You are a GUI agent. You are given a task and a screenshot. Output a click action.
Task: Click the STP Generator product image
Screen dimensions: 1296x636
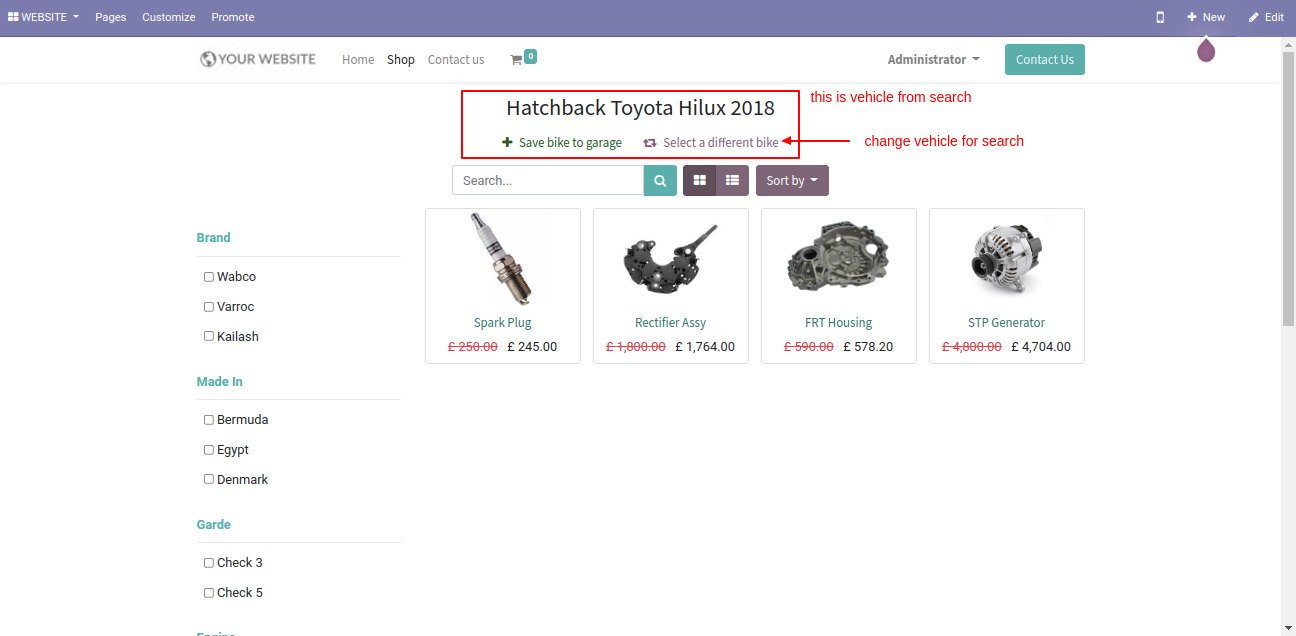click(x=1007, y=260)
